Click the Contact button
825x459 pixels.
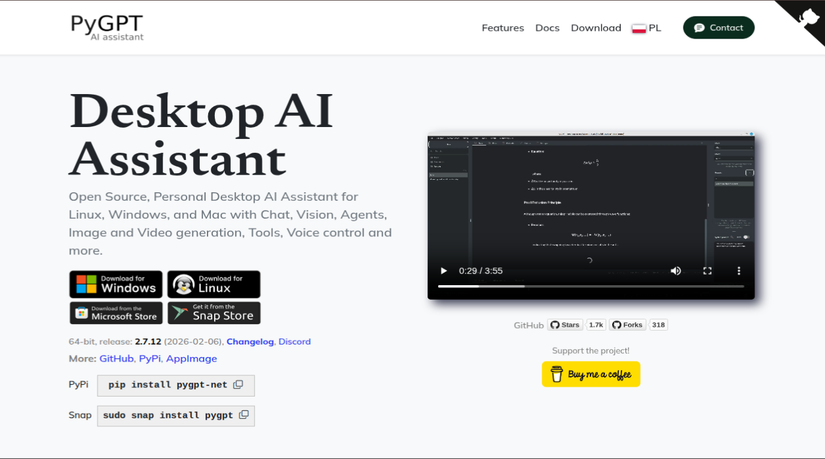(718, 27)
